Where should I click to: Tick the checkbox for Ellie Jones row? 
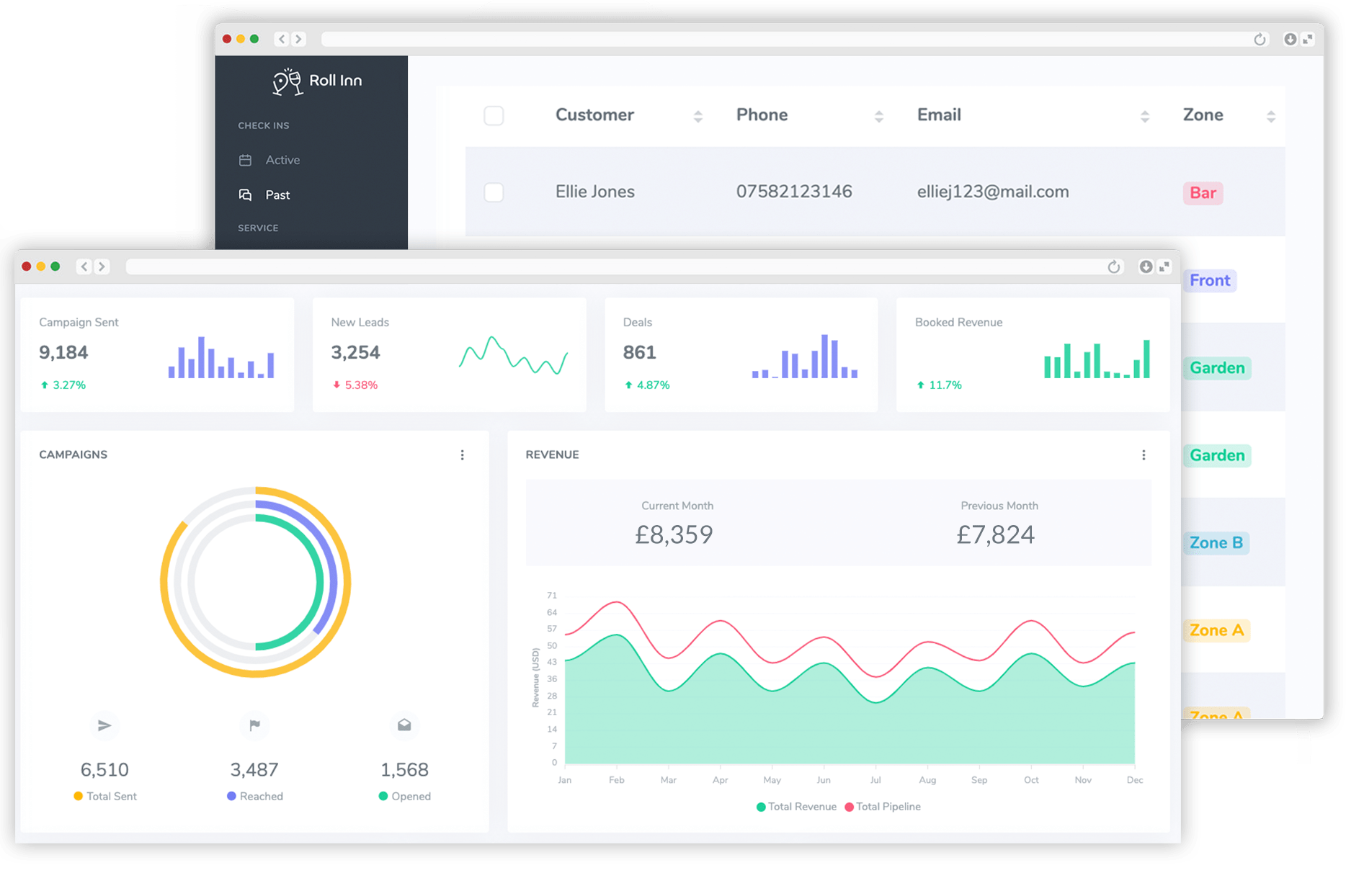point(494,192)
